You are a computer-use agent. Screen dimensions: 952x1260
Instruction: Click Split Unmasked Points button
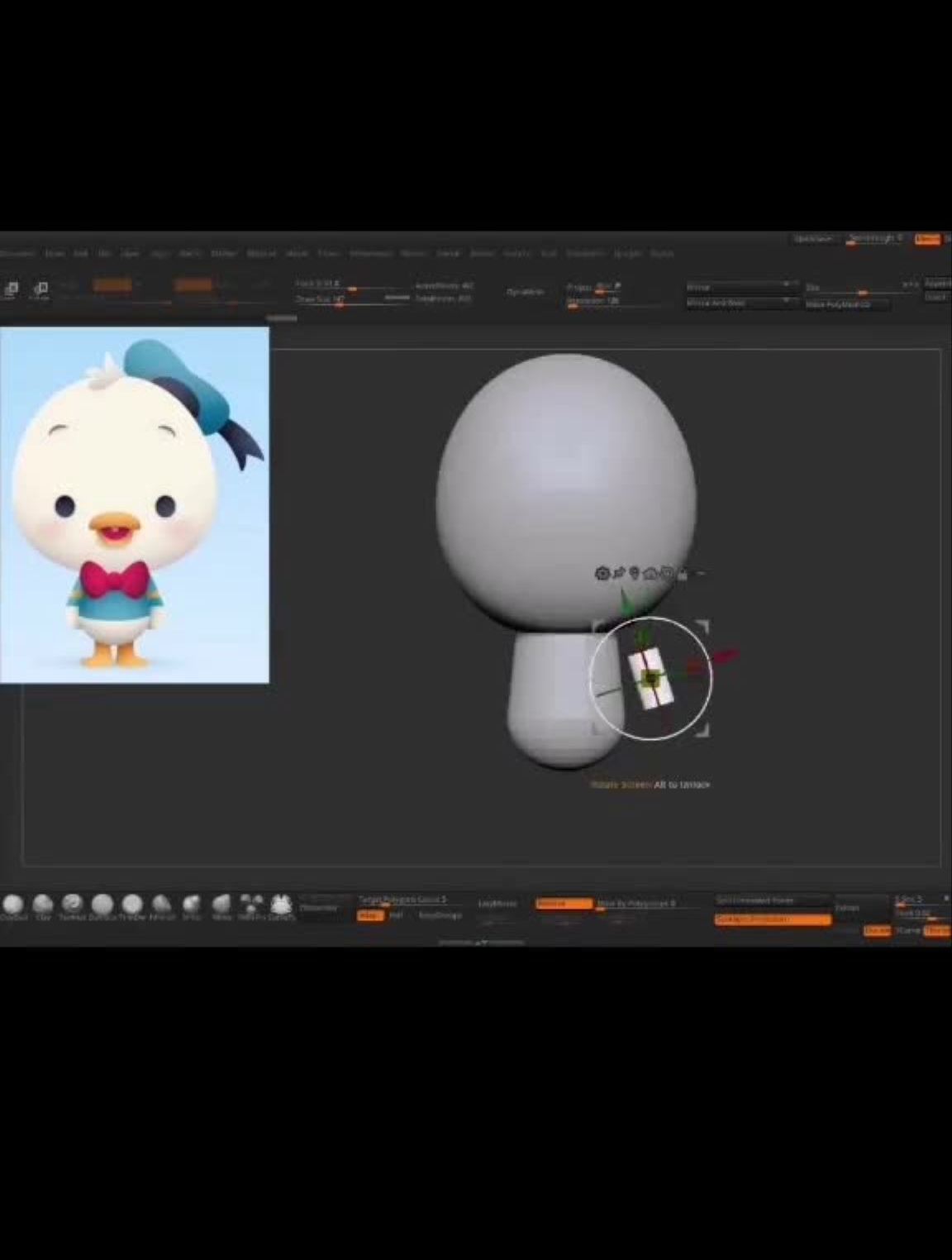tap(772, 900)
